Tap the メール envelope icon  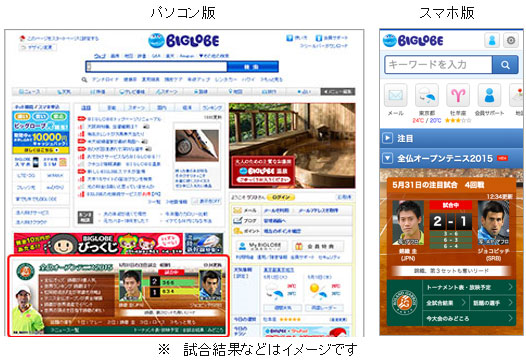[396, 96]
